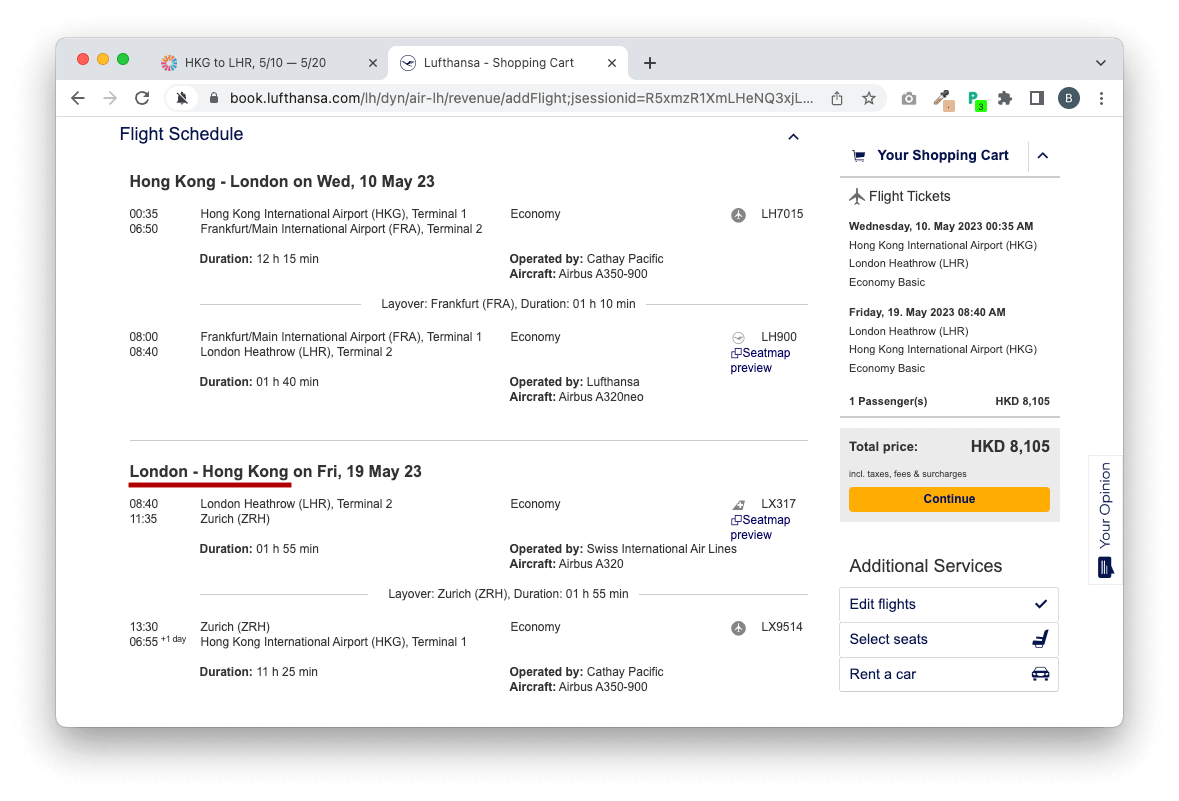This screenshot has height=801, width=1179.
Task: Open Seatmap preview for flight LH900
Action: coord(760,360)
